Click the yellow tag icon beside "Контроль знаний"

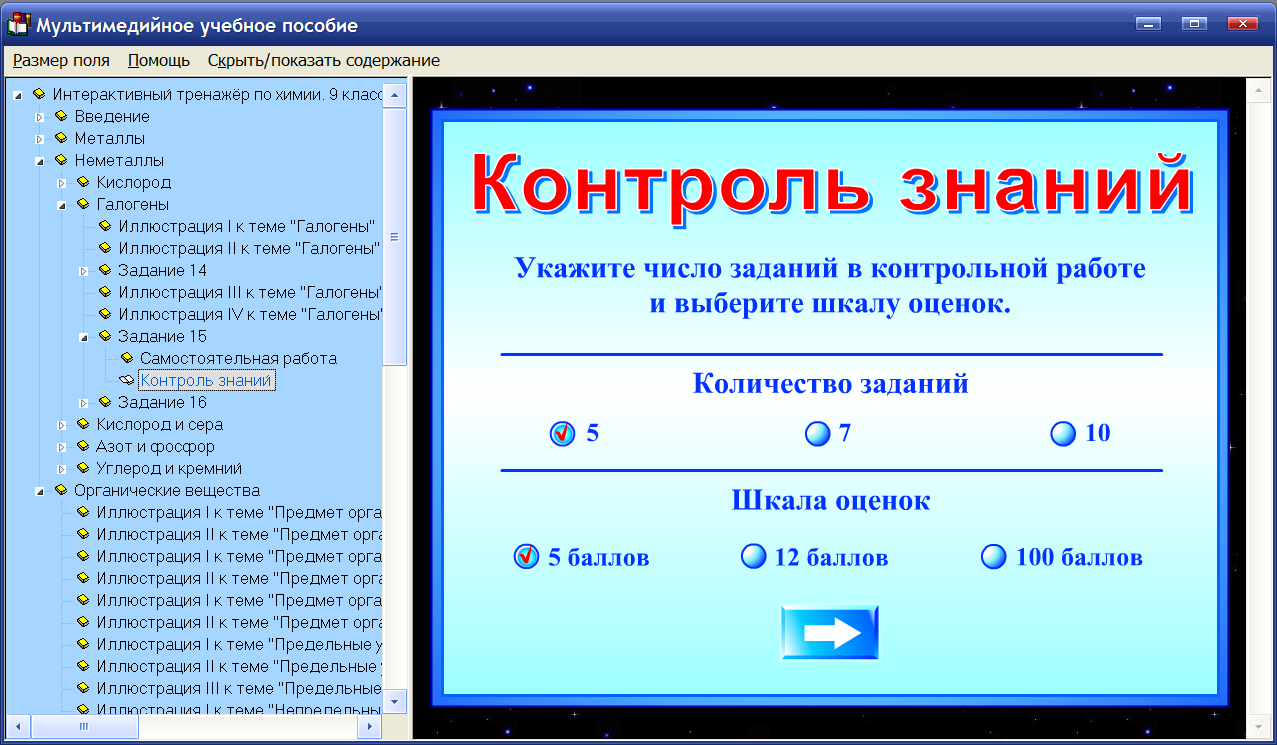[x=127, y=380]
